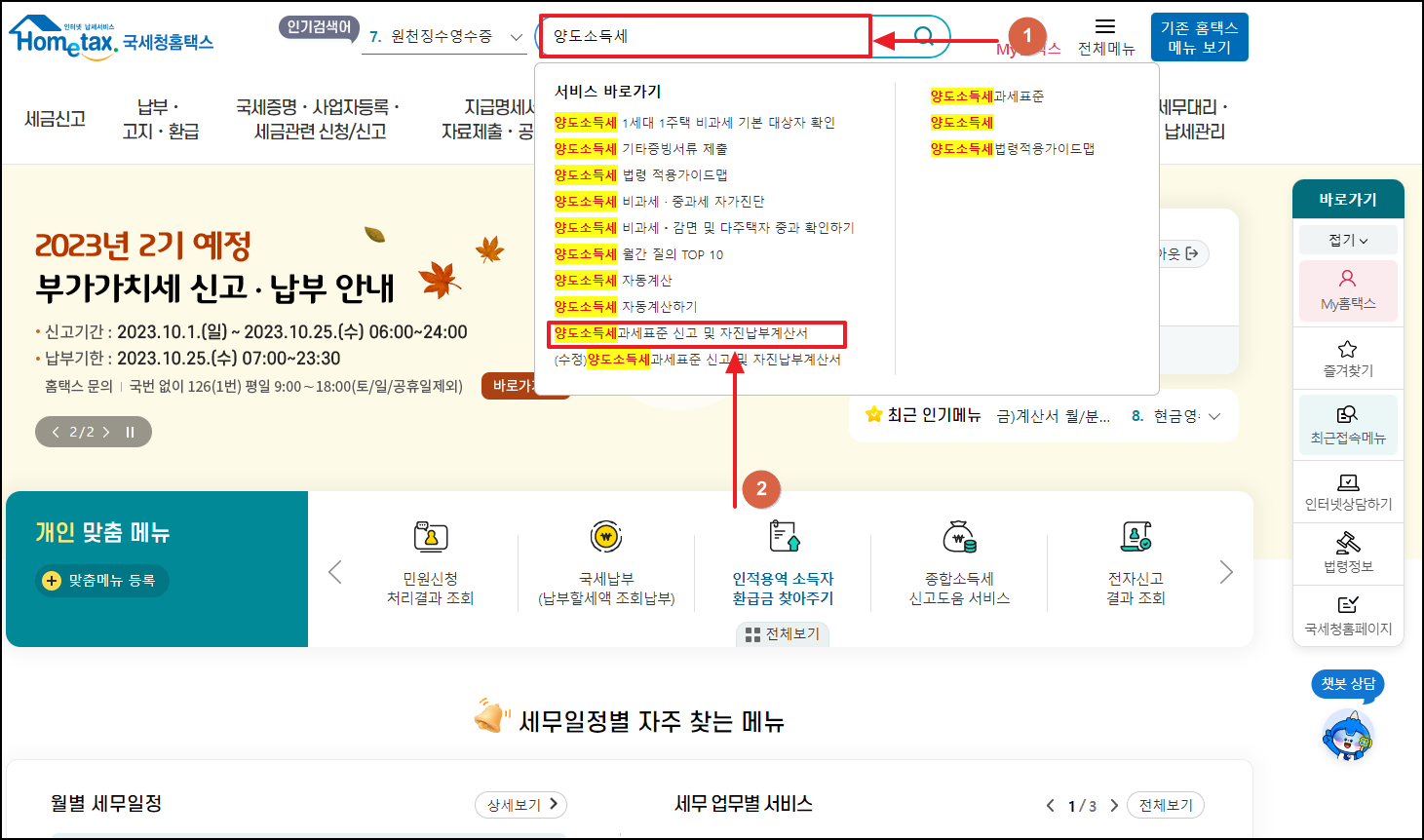Click the 전체보기 grid icon button
1424x840 pixels.
[783, 634]
